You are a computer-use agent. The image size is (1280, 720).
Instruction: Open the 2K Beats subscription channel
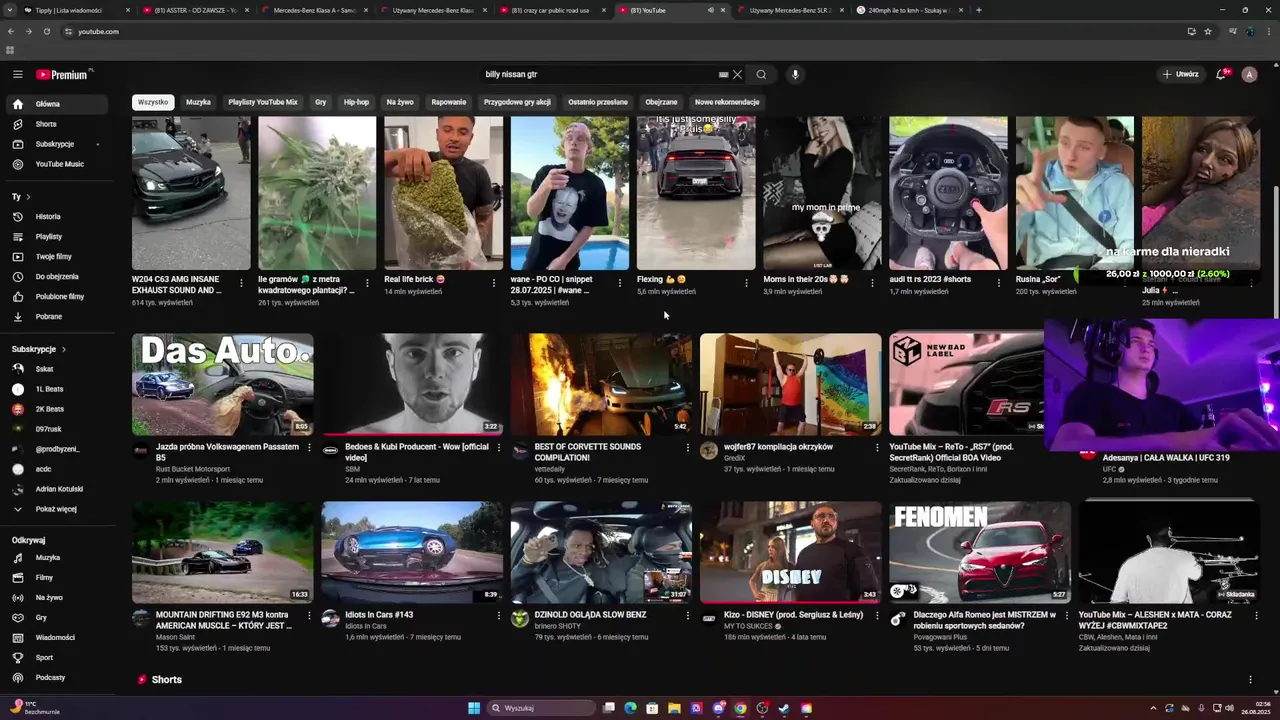tap(58, 409)
